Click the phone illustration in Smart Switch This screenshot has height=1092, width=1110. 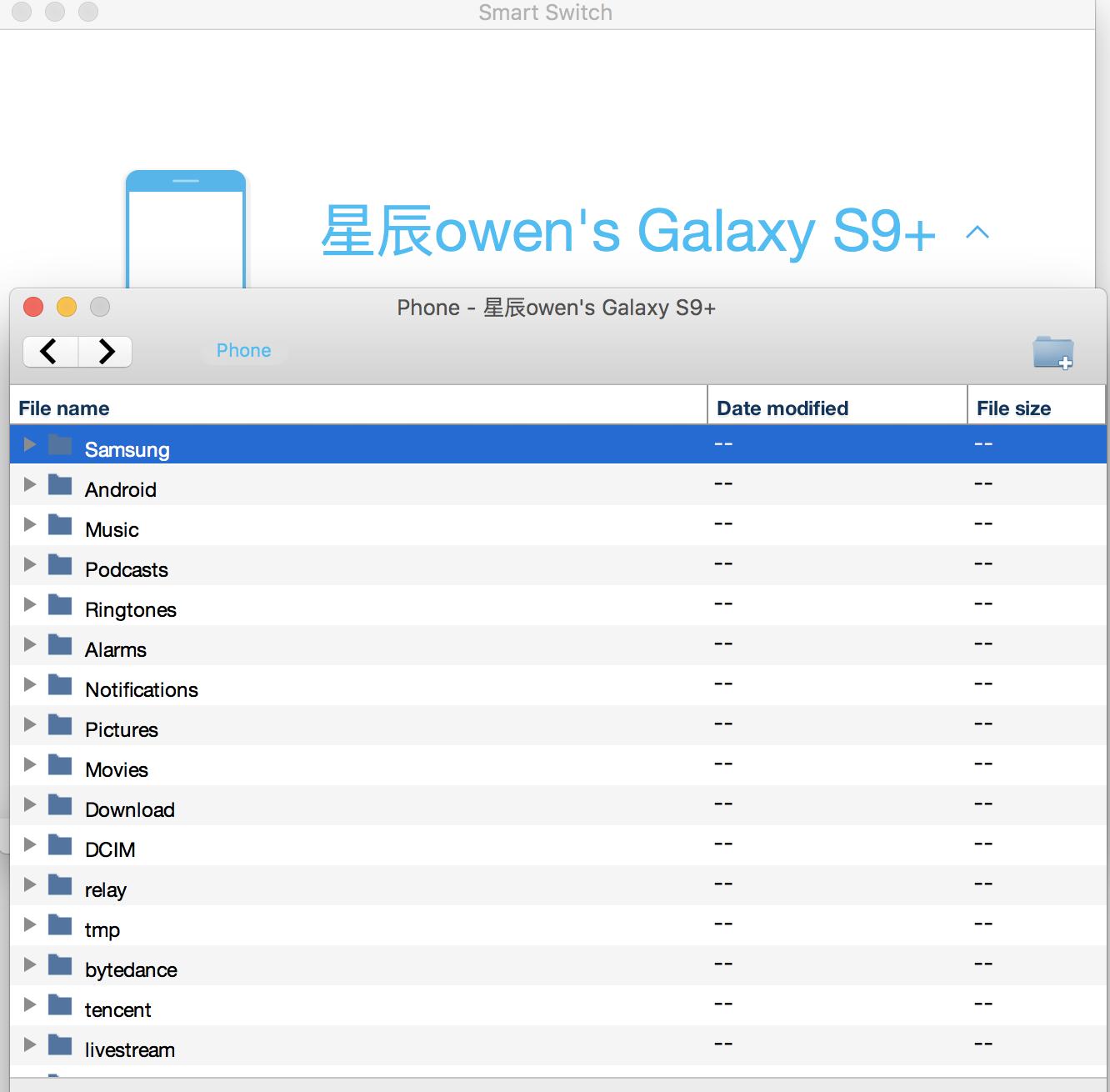tap(186, 225)
